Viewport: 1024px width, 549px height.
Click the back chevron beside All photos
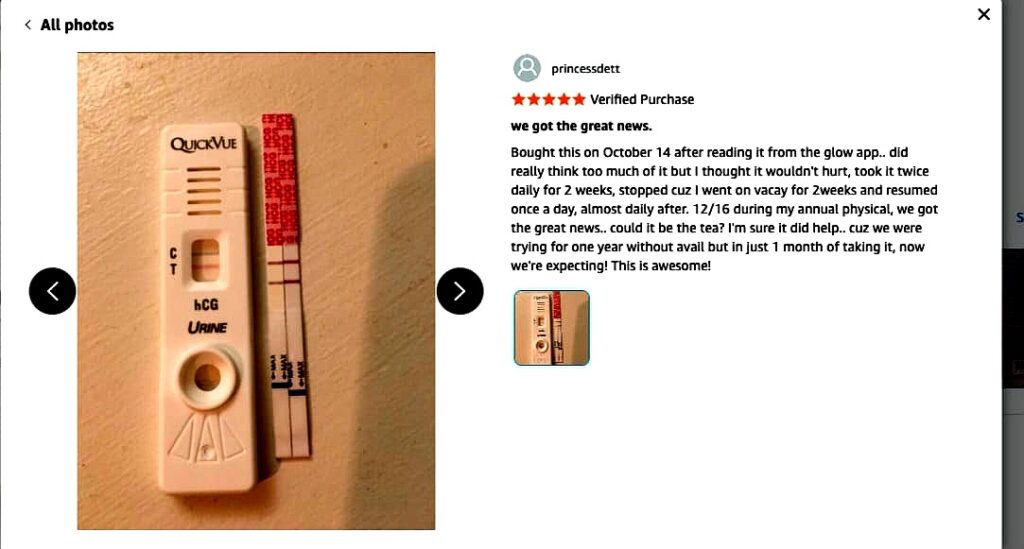28,25
